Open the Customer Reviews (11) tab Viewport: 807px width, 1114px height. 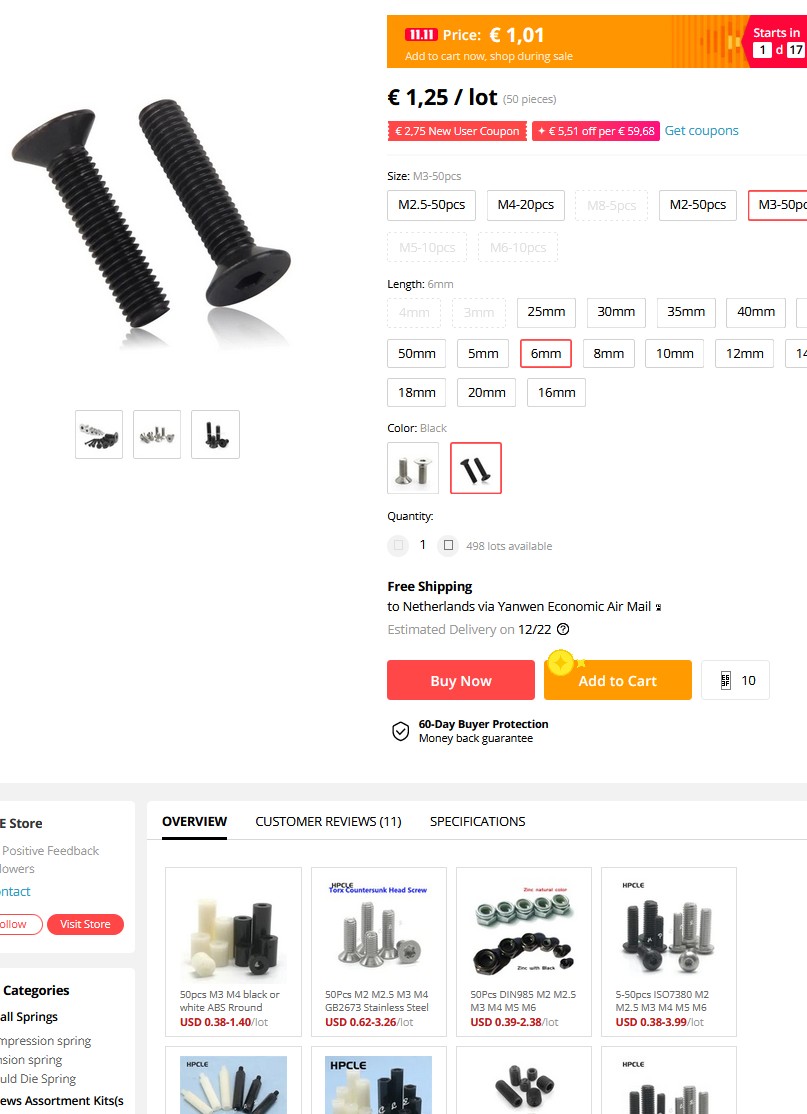point(328,822)
